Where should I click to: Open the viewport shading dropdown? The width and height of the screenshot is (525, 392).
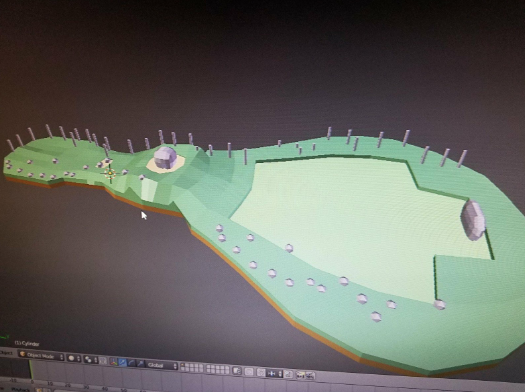(x=74, y=358)
